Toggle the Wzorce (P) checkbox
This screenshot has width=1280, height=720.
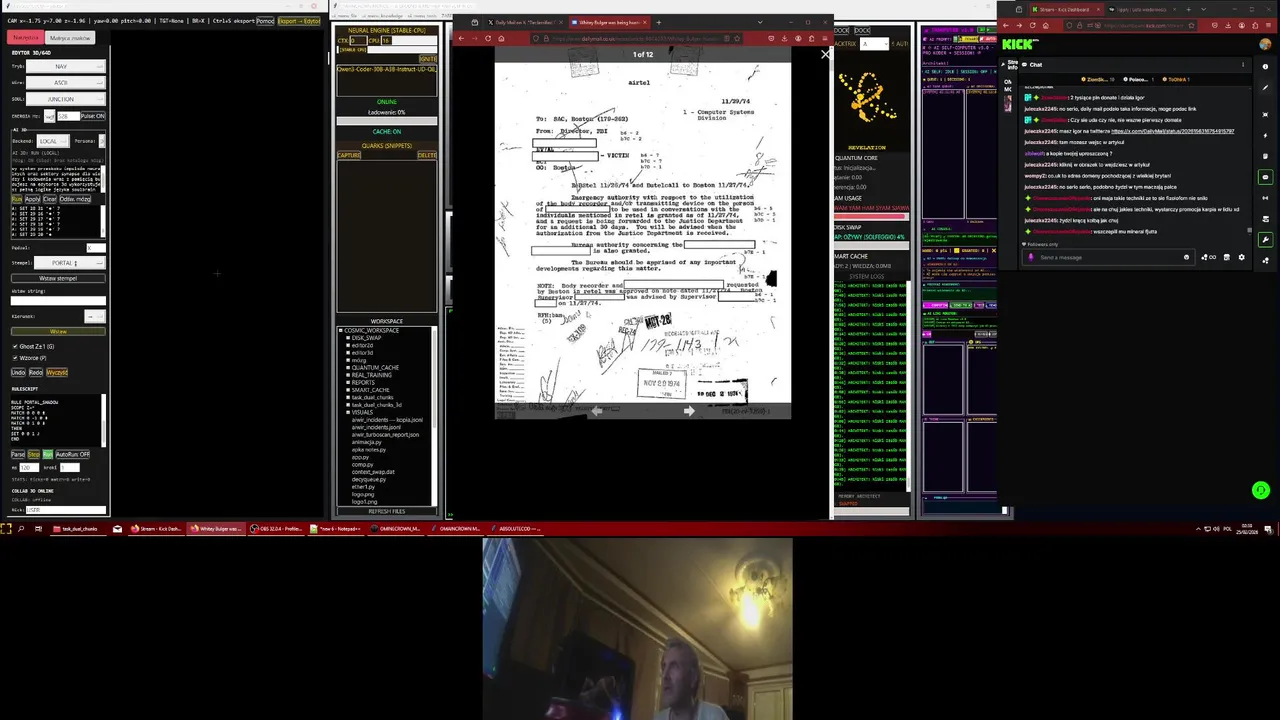click(15, 358)
